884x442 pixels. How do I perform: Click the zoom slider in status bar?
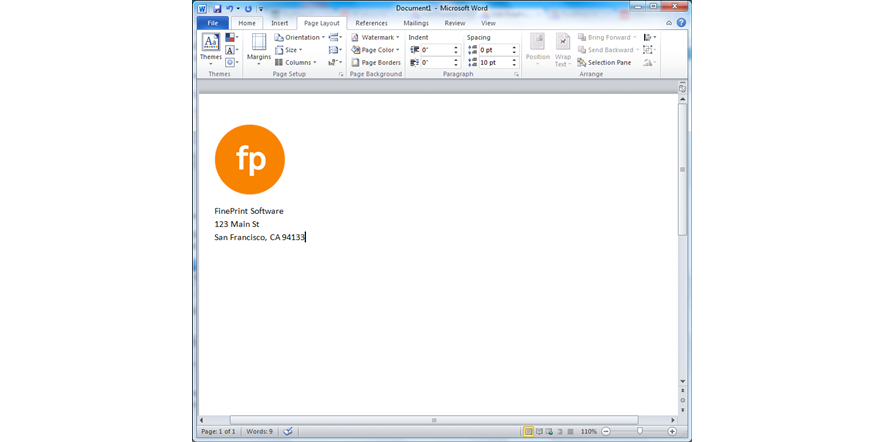click(639, 431)
